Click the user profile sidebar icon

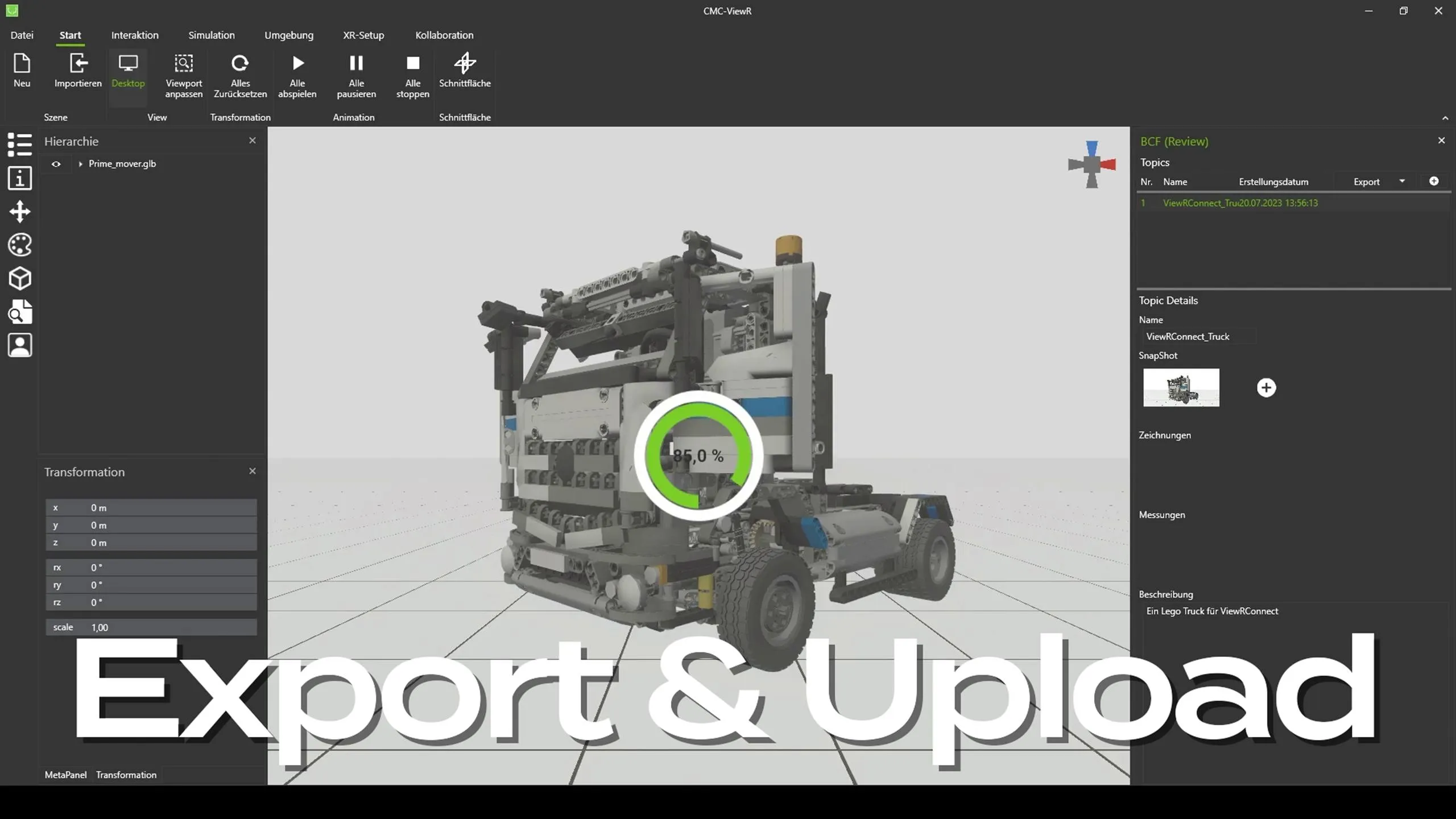pos(20,345)
